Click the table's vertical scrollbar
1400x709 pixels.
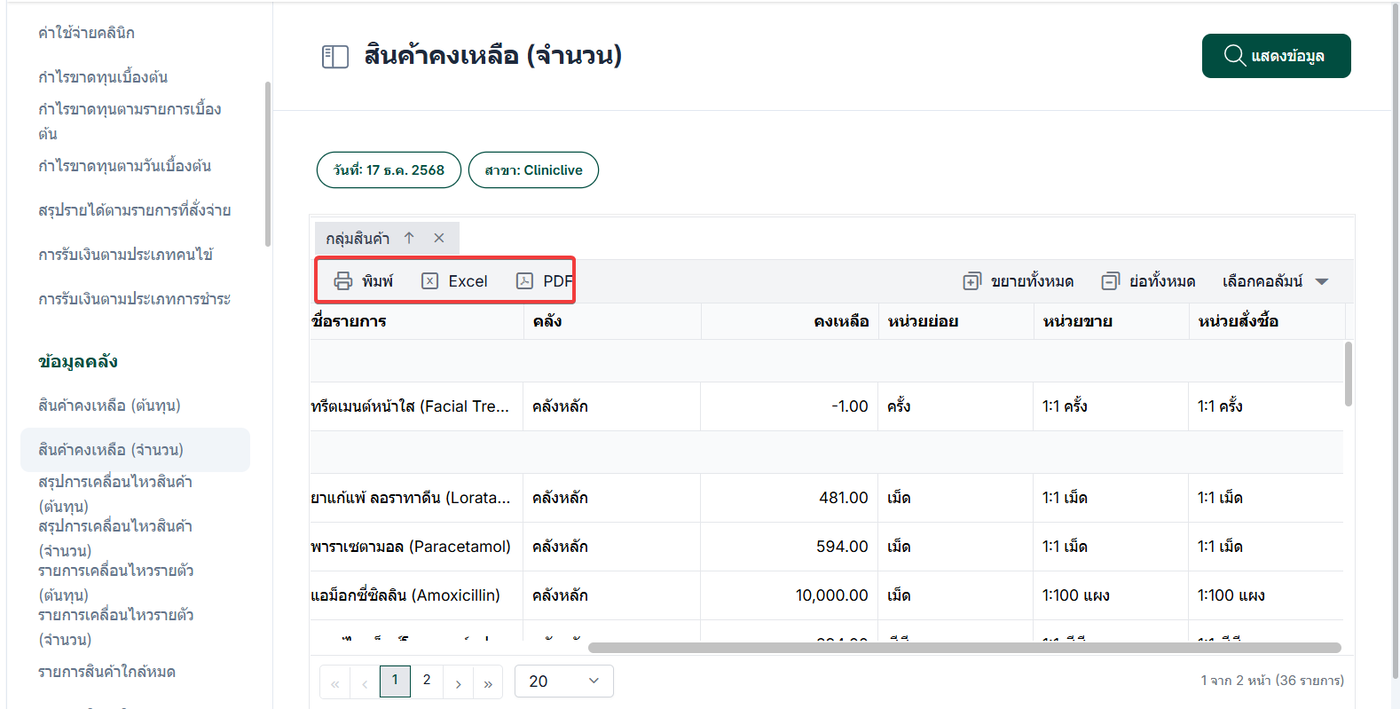pos(1348,373)
